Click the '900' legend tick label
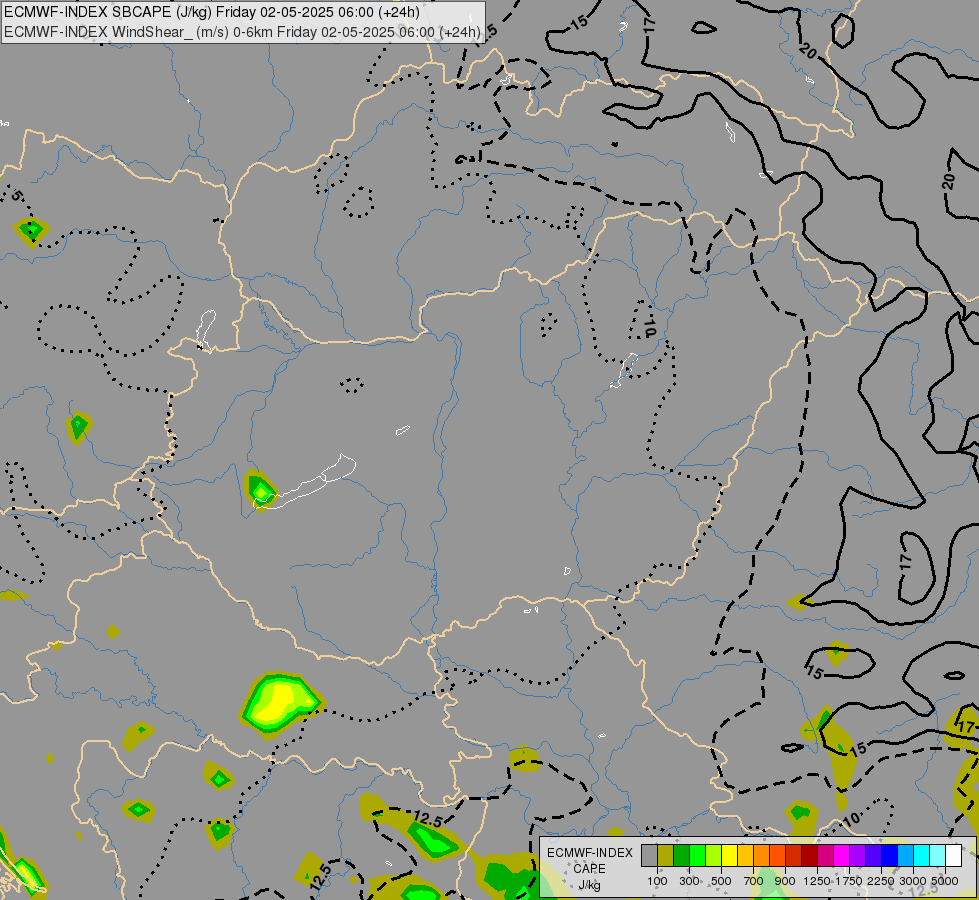 click(785, 881)
